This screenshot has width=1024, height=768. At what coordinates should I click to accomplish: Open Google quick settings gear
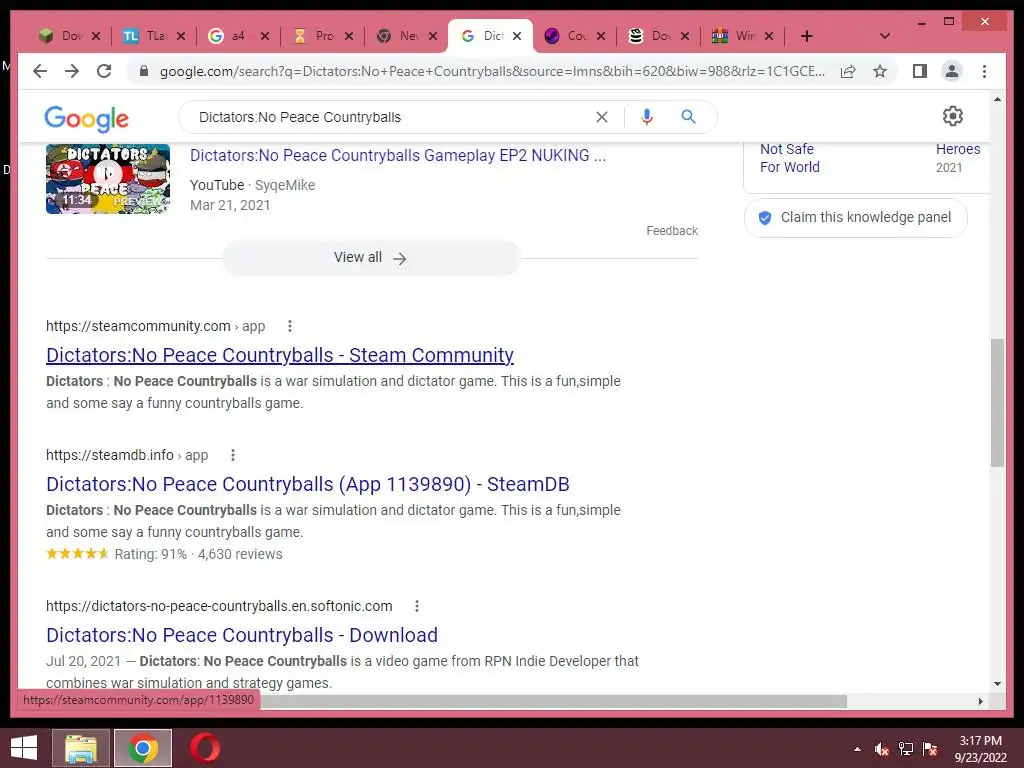point(952,116)
